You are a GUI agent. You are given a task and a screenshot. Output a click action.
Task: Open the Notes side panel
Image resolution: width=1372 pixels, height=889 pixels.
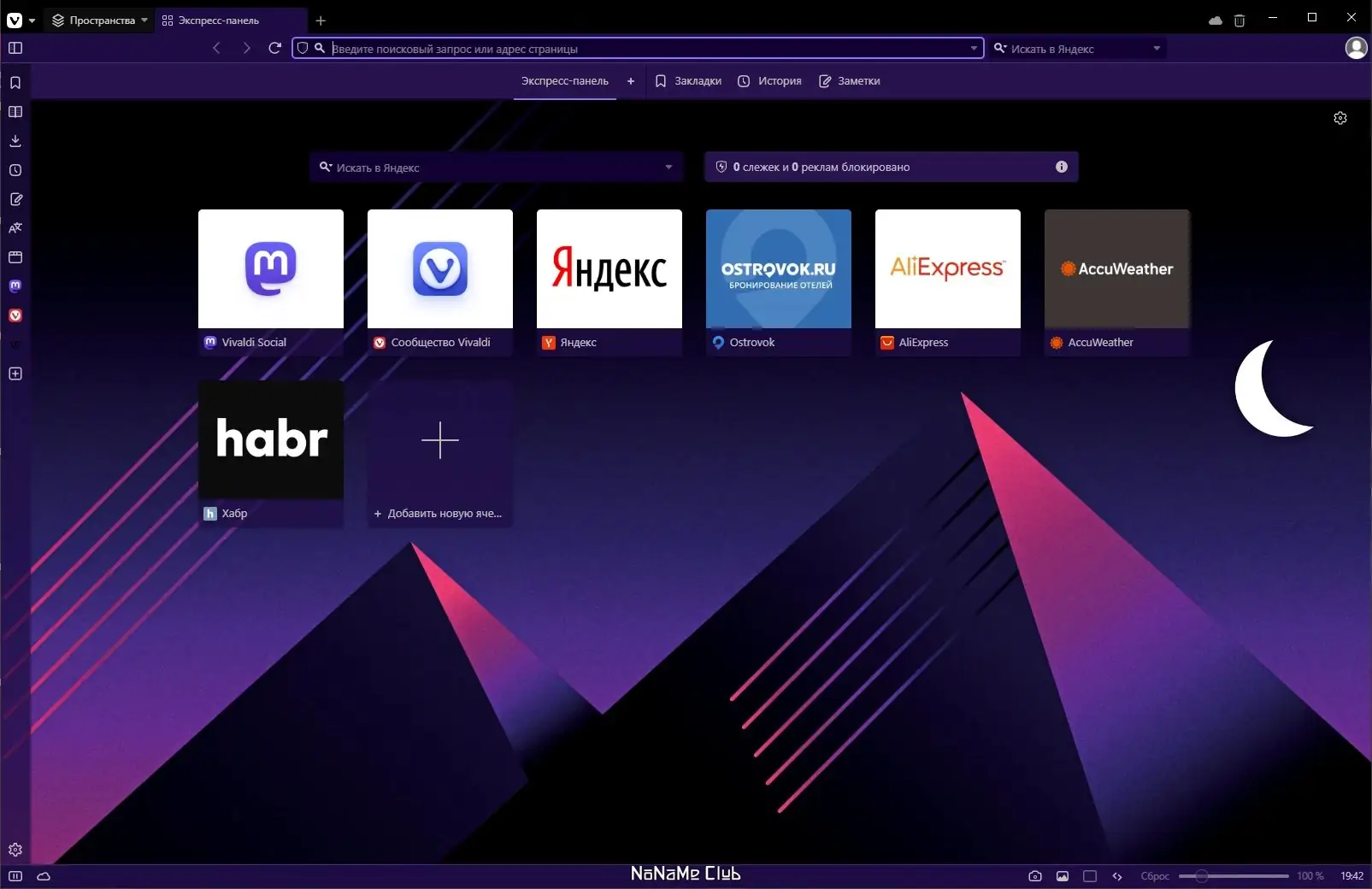pyautogui.click(x=15, y=199)
